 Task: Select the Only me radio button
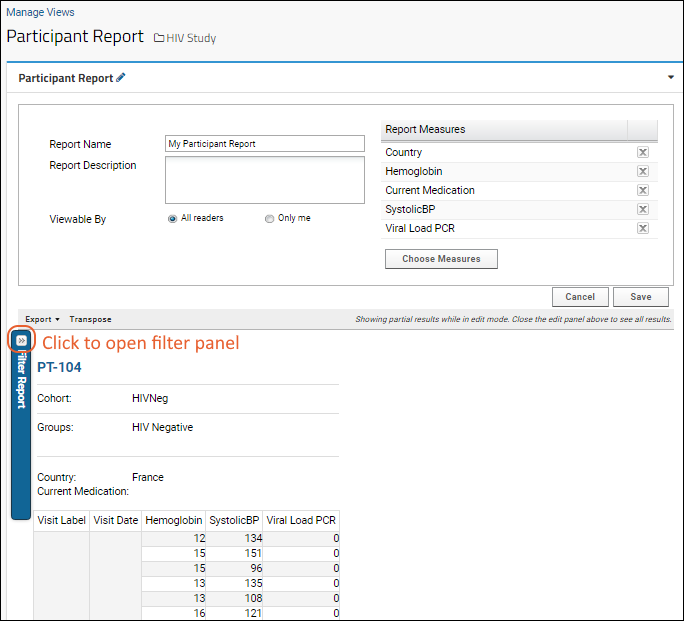coord(270,218)
